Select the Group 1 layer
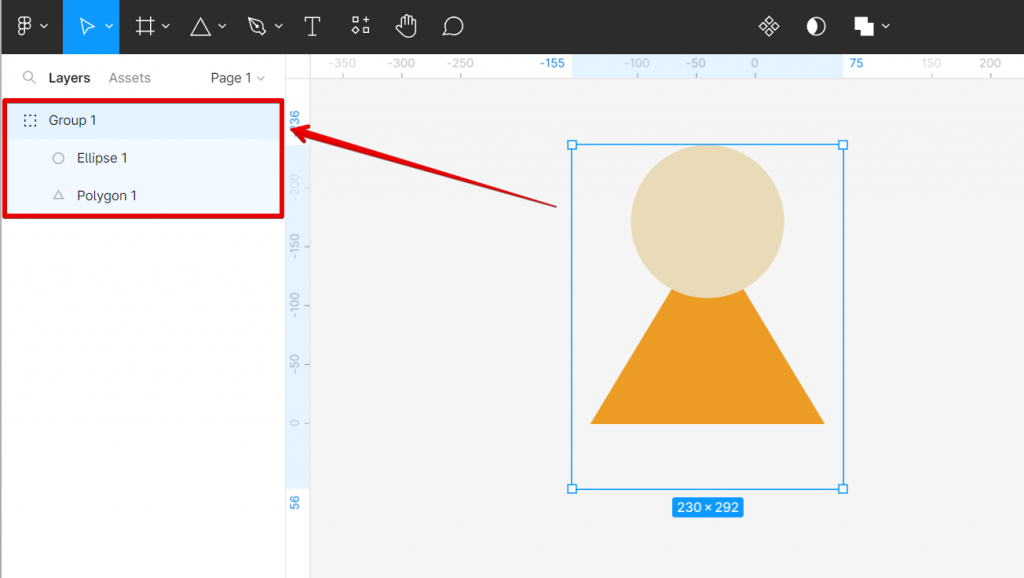The width and height of the screenshot is (1024, 578). click(73, 120)
